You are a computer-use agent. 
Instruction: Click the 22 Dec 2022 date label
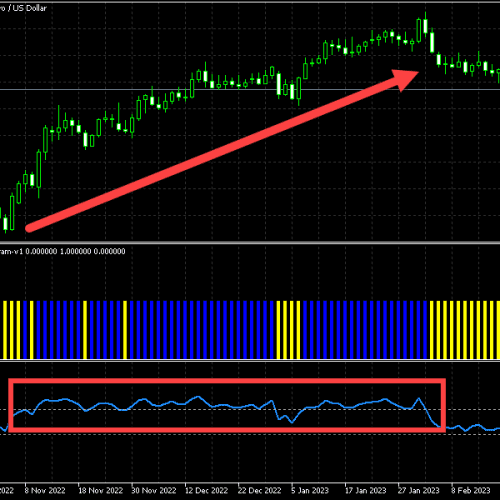(260, 491)
